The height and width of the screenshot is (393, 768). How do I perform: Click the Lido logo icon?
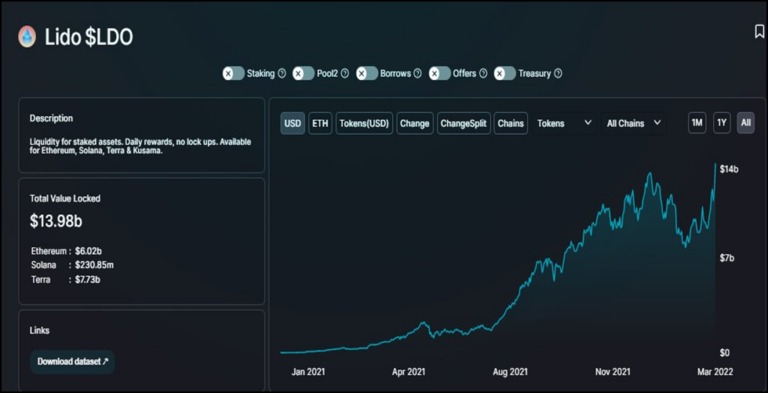[27, 37]
